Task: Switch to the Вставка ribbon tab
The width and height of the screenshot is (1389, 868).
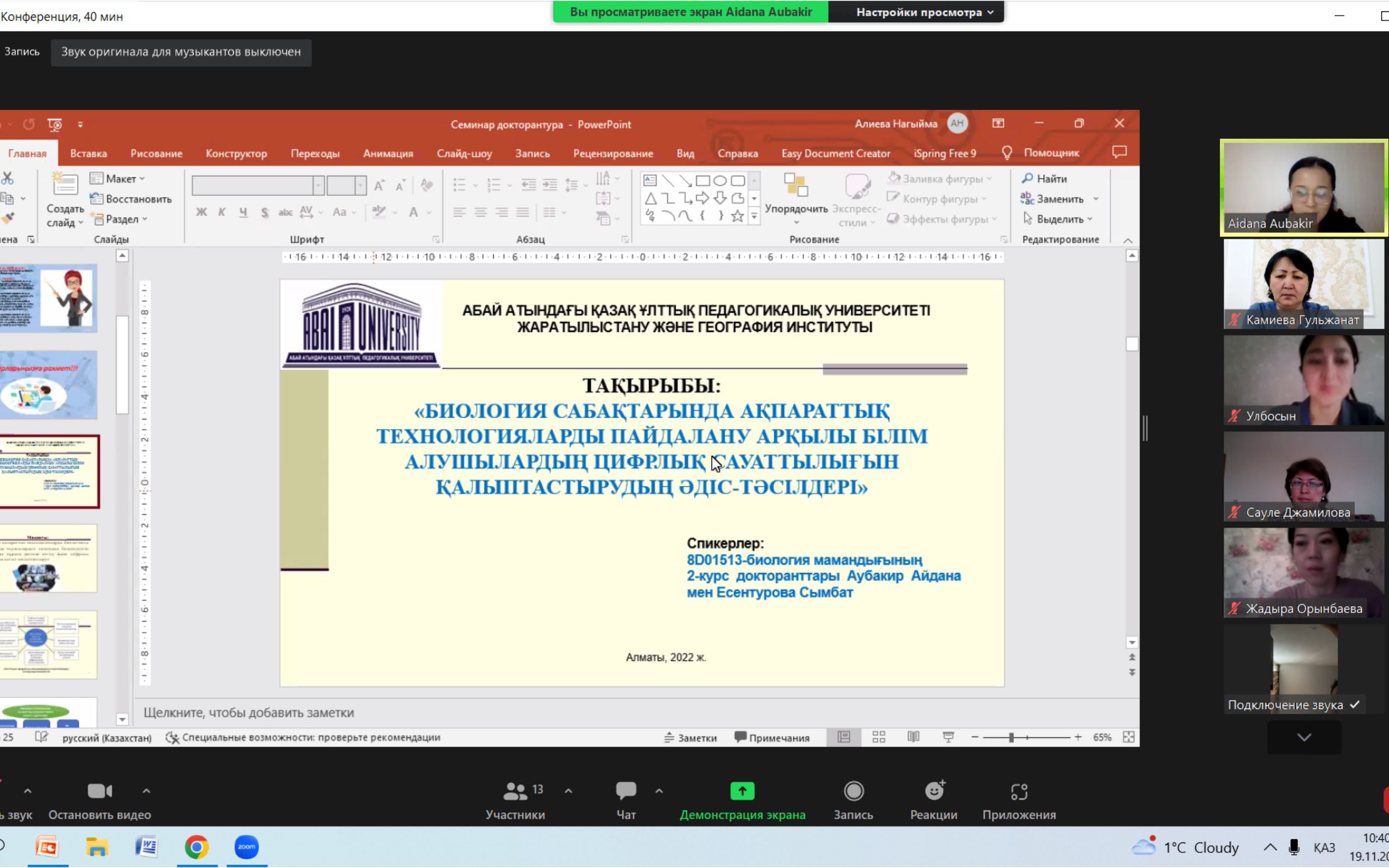Action: (x=88, y=154)
